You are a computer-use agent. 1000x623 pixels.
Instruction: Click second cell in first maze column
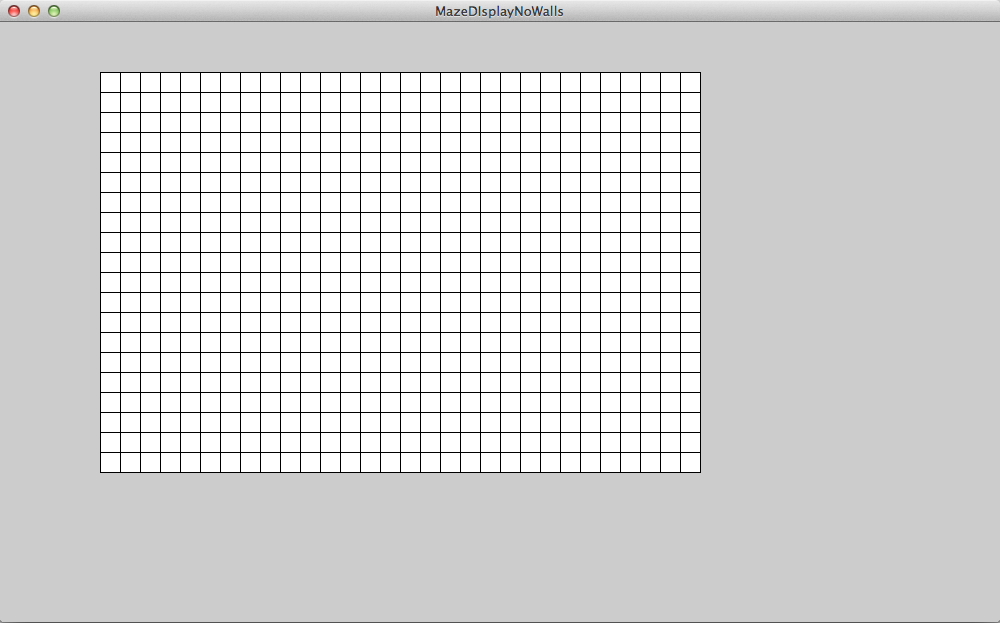click(x=110, y=102)
